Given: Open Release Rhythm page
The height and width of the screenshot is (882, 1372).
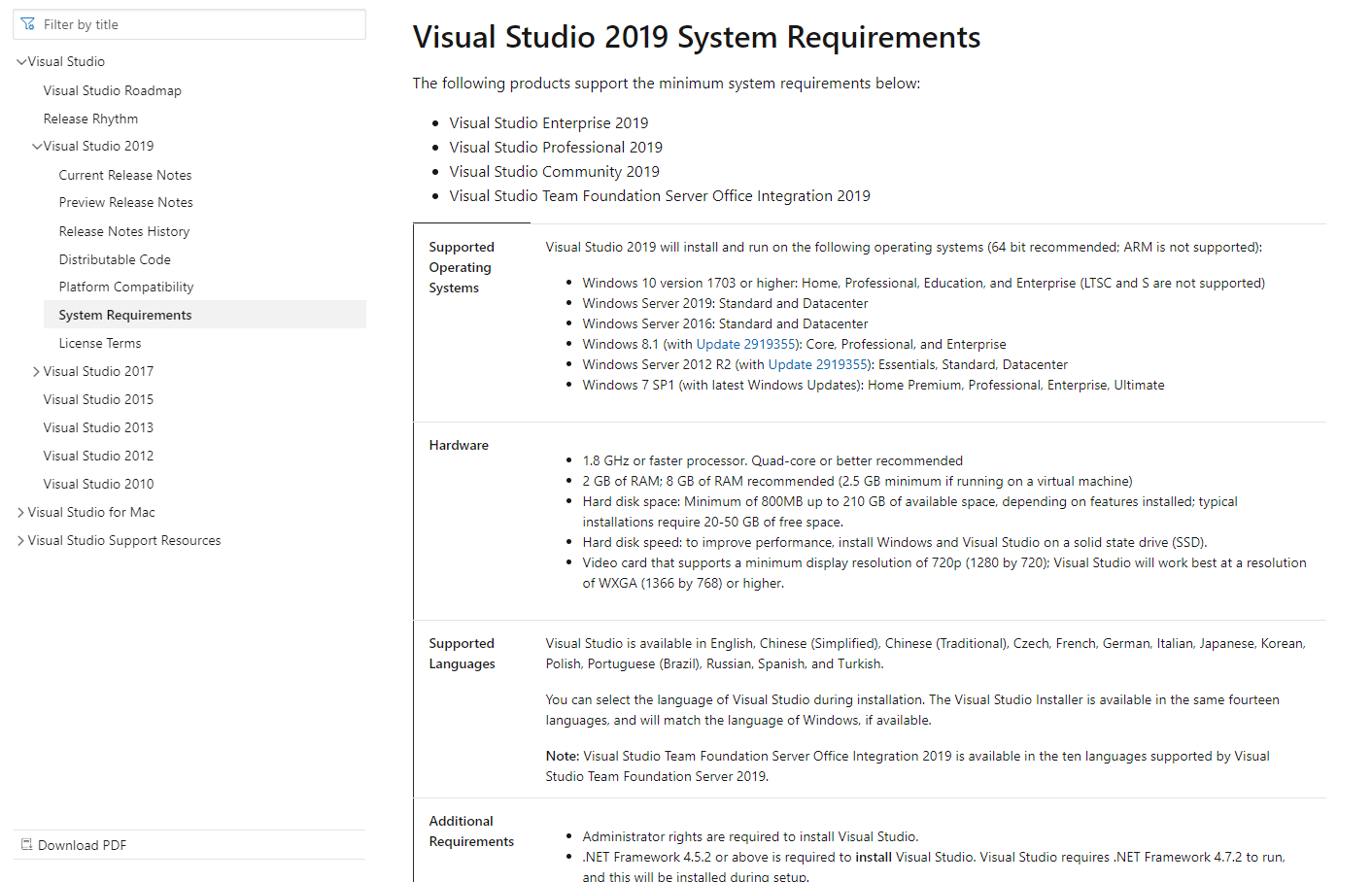Looking at the screenshot, I should tap(90, 119).
